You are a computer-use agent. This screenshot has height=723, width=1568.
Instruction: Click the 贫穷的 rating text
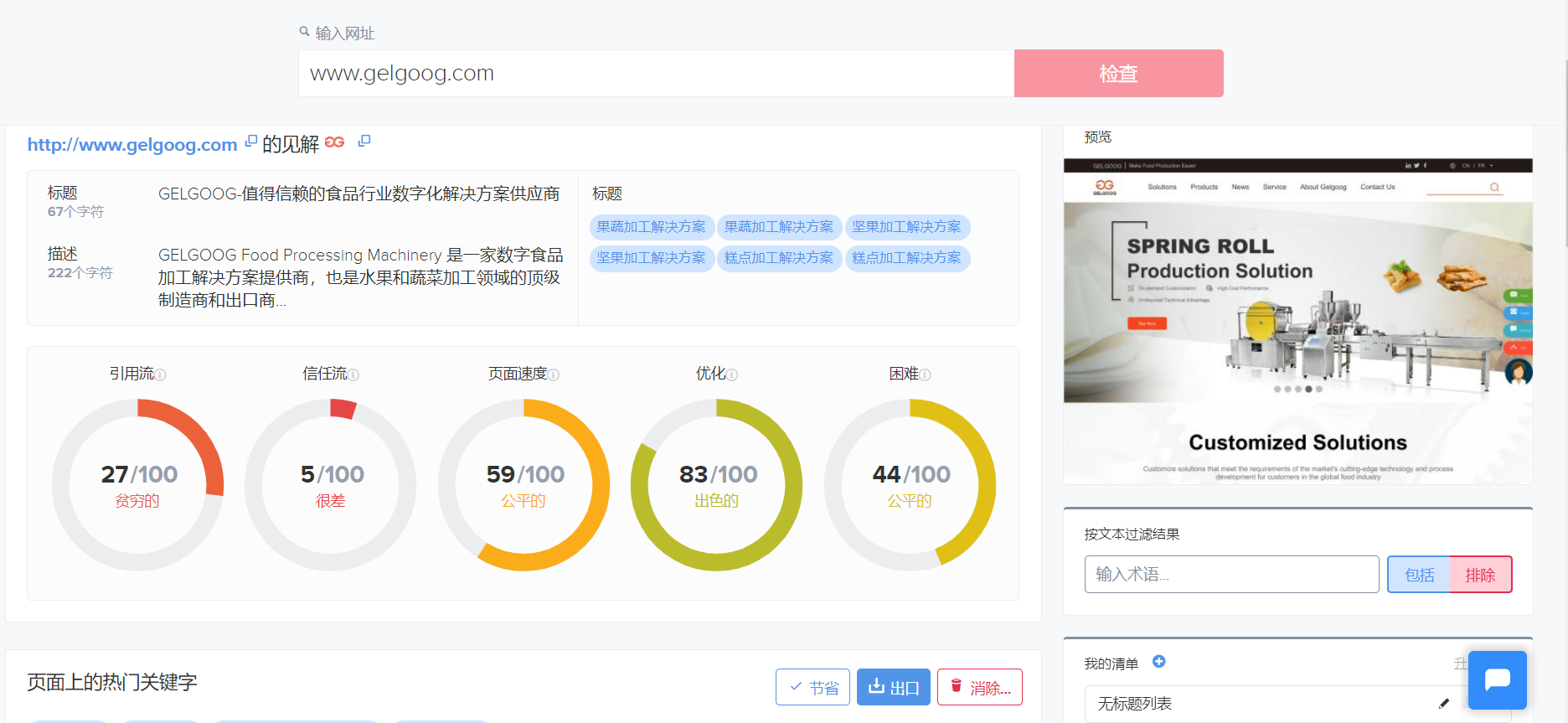[137, 501]
